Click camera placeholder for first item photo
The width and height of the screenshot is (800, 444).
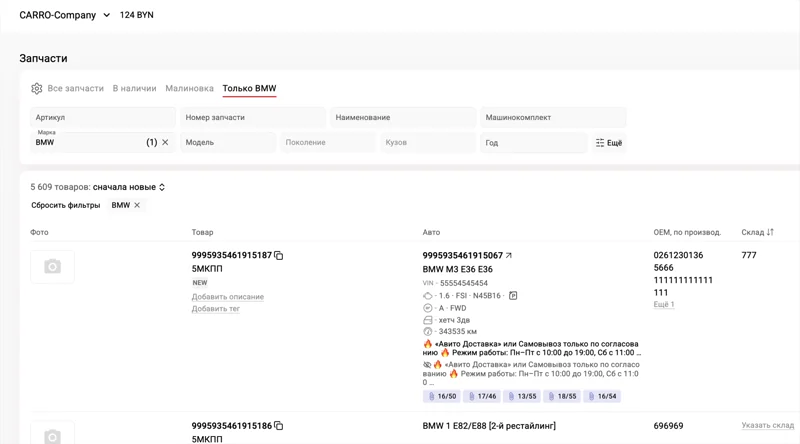pos(52,267)
